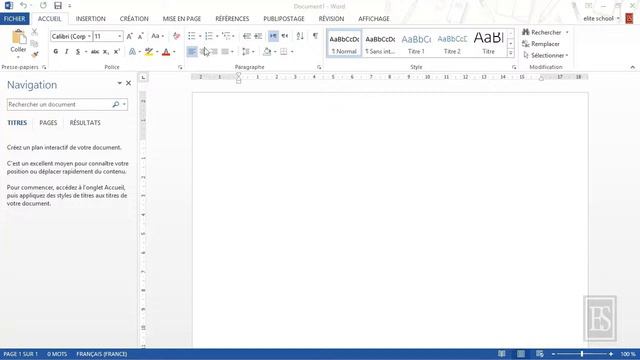Screen dimensions: 640x360
Task: Click the increase indent icon
Action: pyautogui.click(x=258, y=36)
